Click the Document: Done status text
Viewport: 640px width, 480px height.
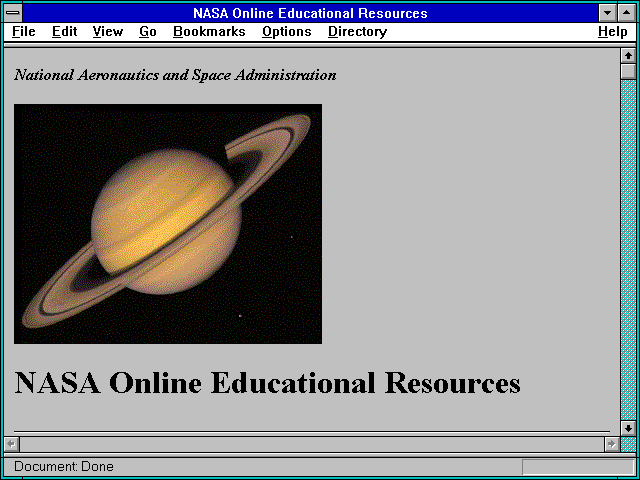click(x=64, y=466)
